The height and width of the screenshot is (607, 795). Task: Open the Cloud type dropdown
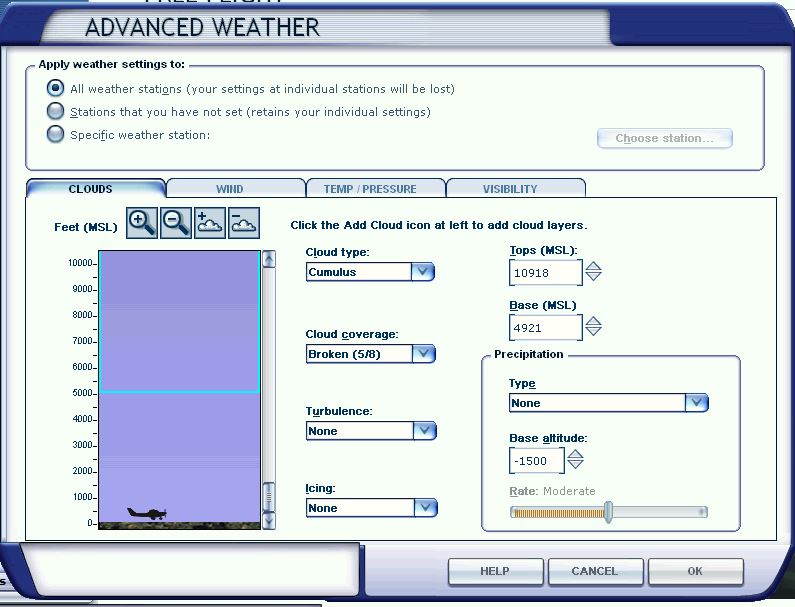423,272
